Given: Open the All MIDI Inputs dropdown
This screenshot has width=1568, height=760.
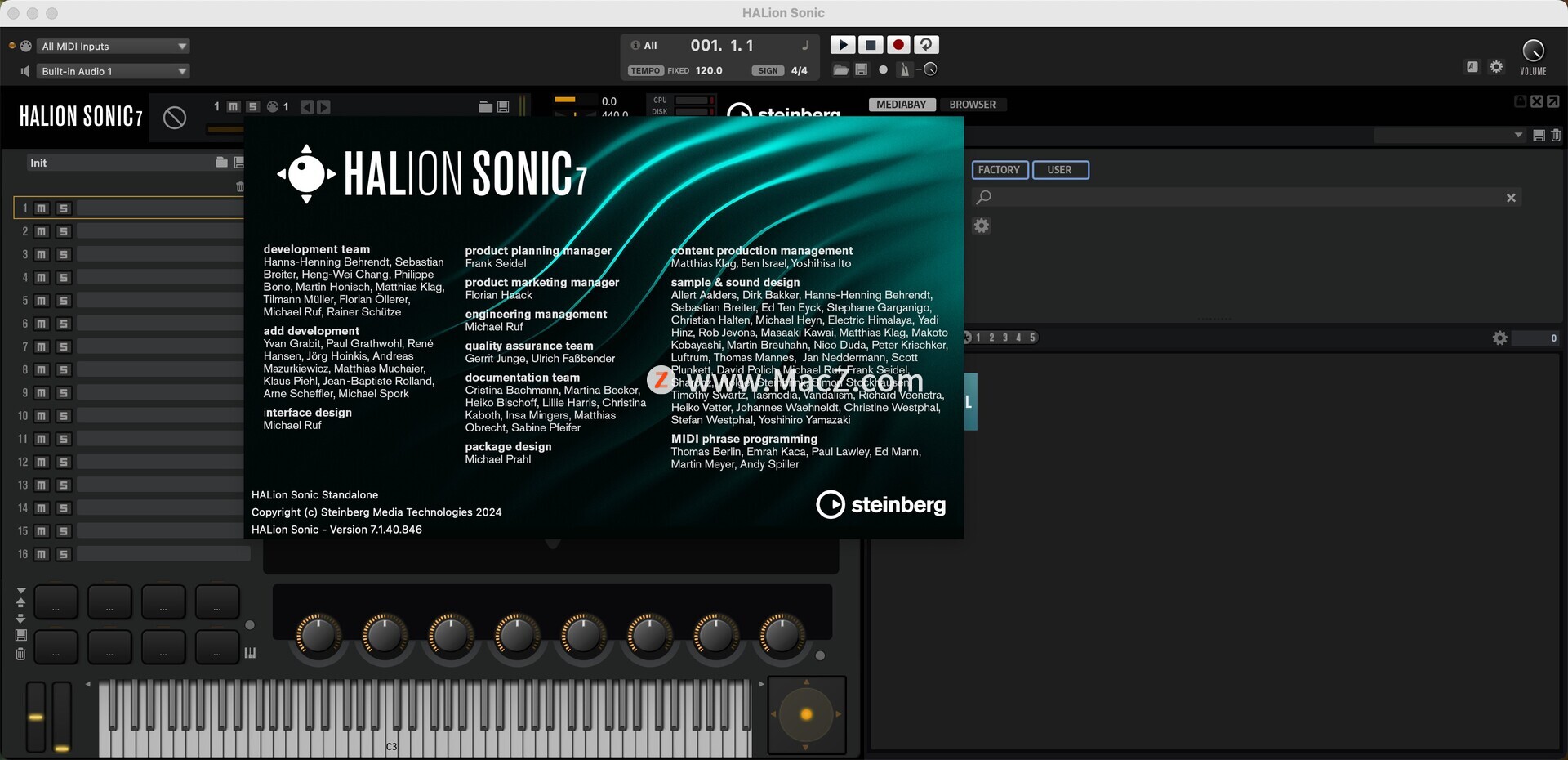Looking at the screenshot, I should [114, 47].
